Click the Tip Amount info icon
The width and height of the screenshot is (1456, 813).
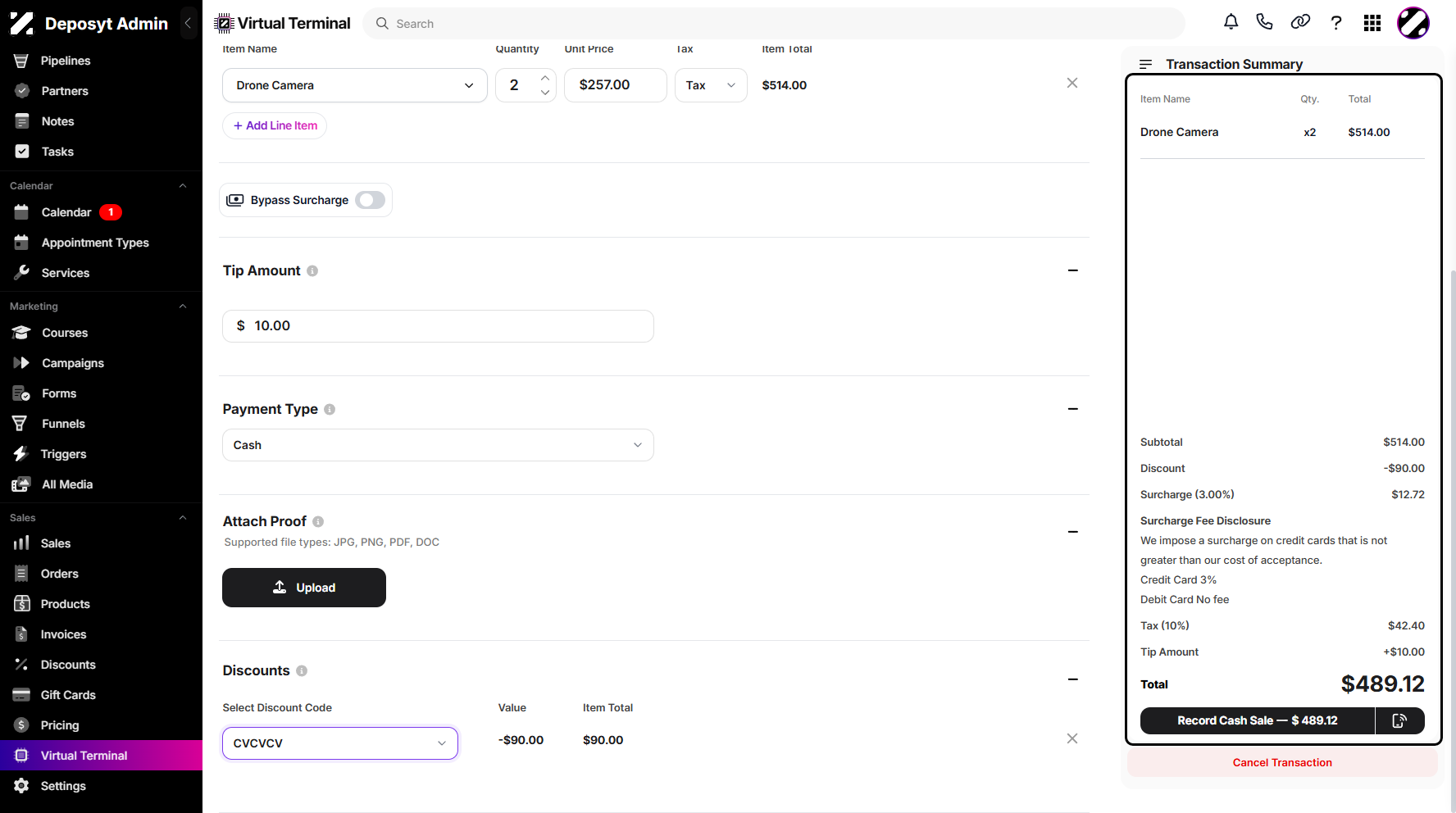click(312, 271)
